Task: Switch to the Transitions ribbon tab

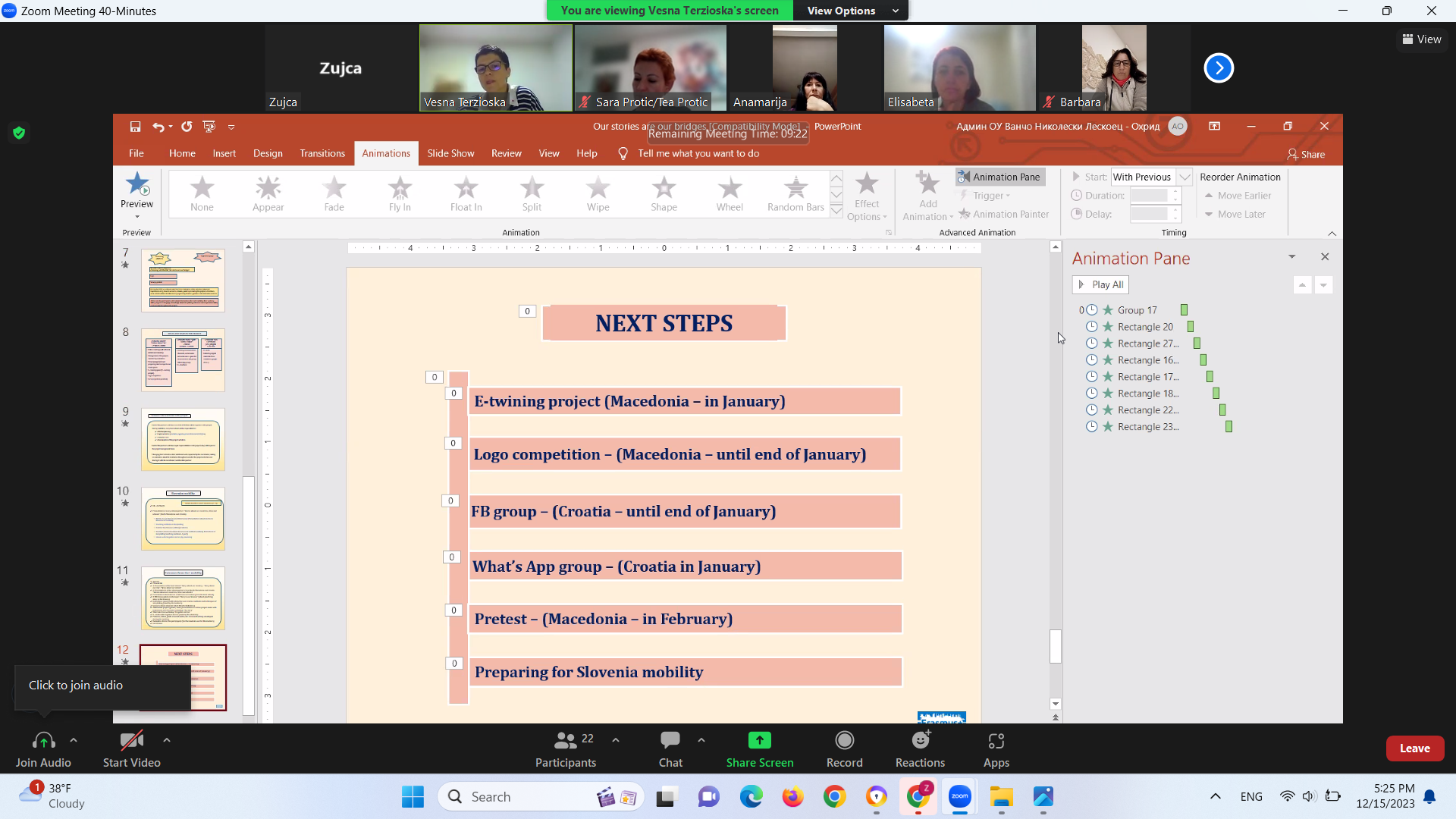Action: click(322, 153)
